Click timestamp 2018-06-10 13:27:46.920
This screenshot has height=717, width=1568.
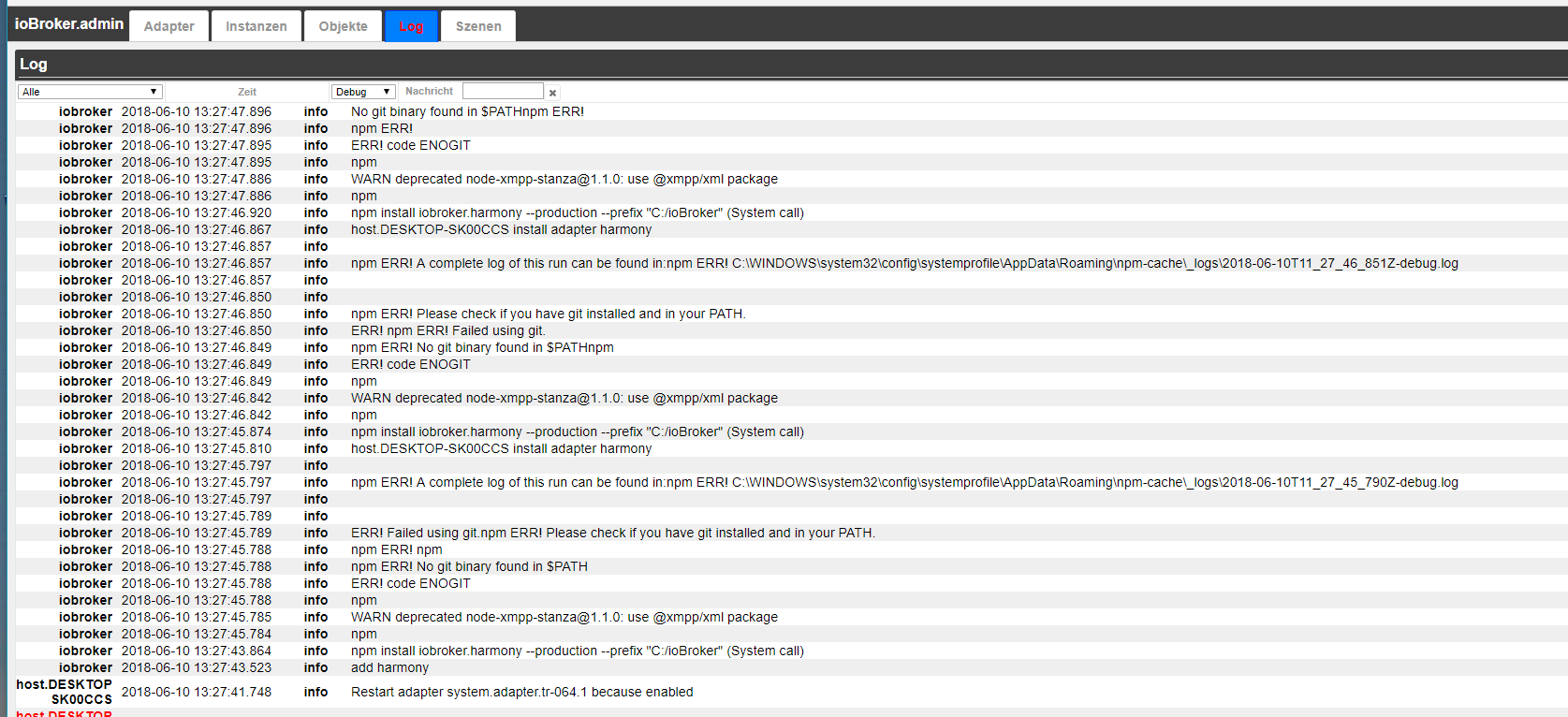197,212
